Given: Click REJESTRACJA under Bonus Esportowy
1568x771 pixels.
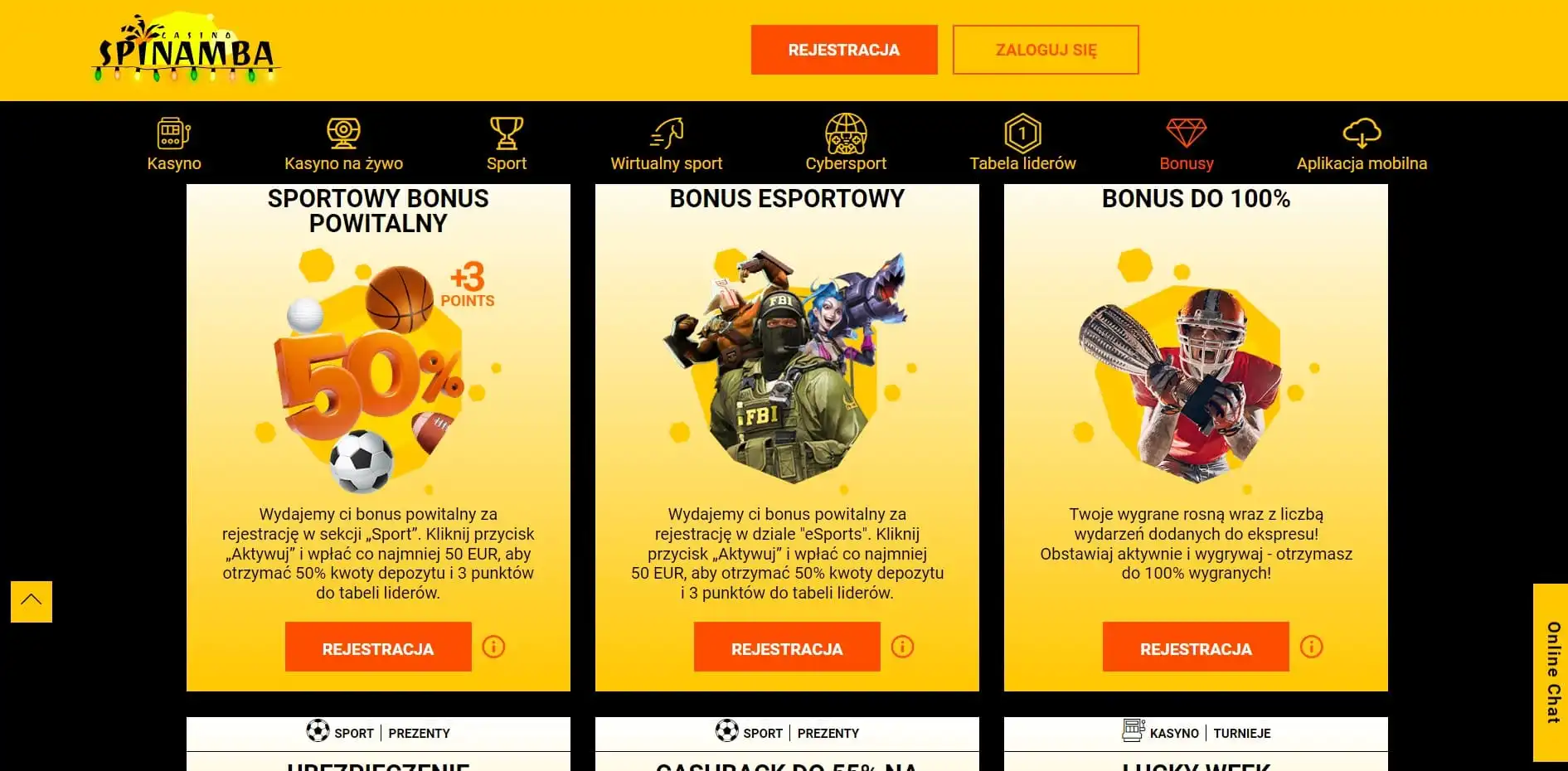Looking at the screenshot, I should pos(787,647).
